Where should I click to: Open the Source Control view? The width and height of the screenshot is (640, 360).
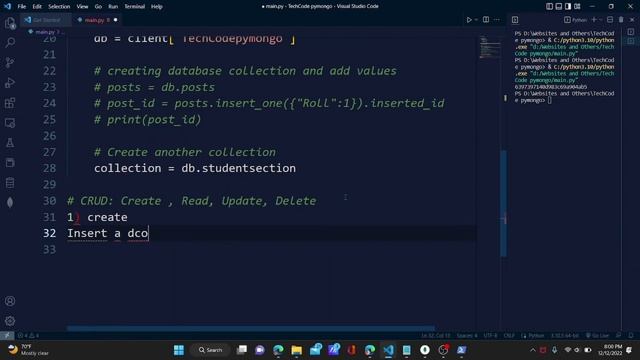[x=10, y=62]
